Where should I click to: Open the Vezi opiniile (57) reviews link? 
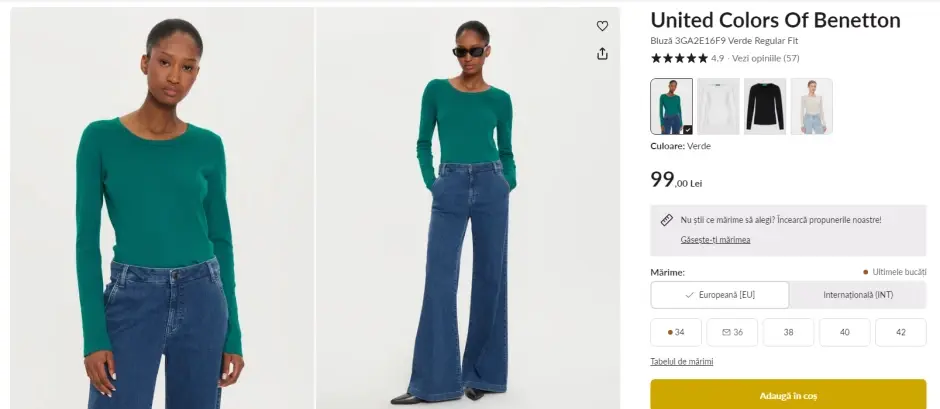click(x=766, y=58)
